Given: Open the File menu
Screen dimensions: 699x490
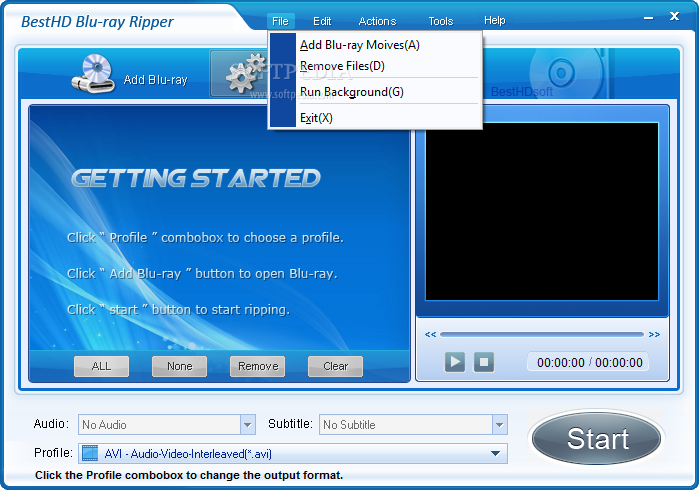Looking at the screenshot, I should pyautogui.click(x=280, y=21).
